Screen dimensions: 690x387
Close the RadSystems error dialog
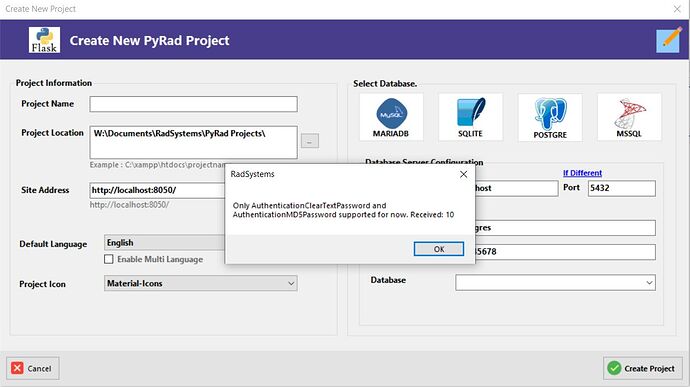pyautogui.click(x=463, y=174)
